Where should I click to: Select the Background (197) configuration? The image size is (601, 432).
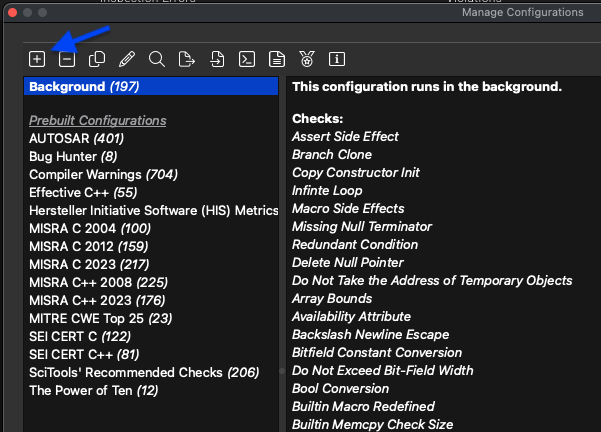pos(151,86)
